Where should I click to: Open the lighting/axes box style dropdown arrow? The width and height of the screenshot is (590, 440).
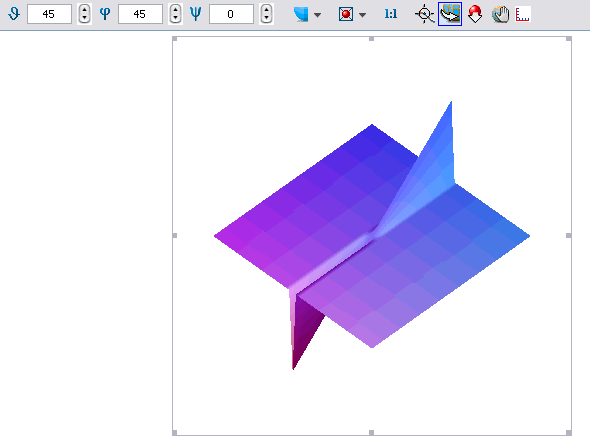[362, 15]
